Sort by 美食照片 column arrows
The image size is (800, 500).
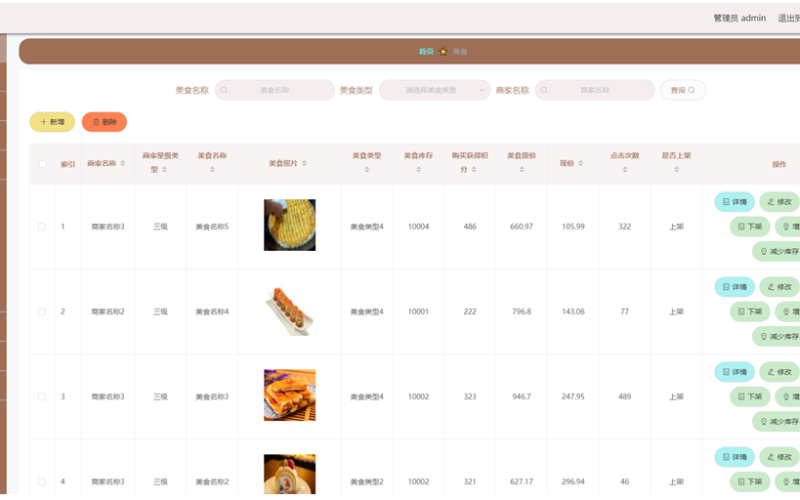point(304,163)
